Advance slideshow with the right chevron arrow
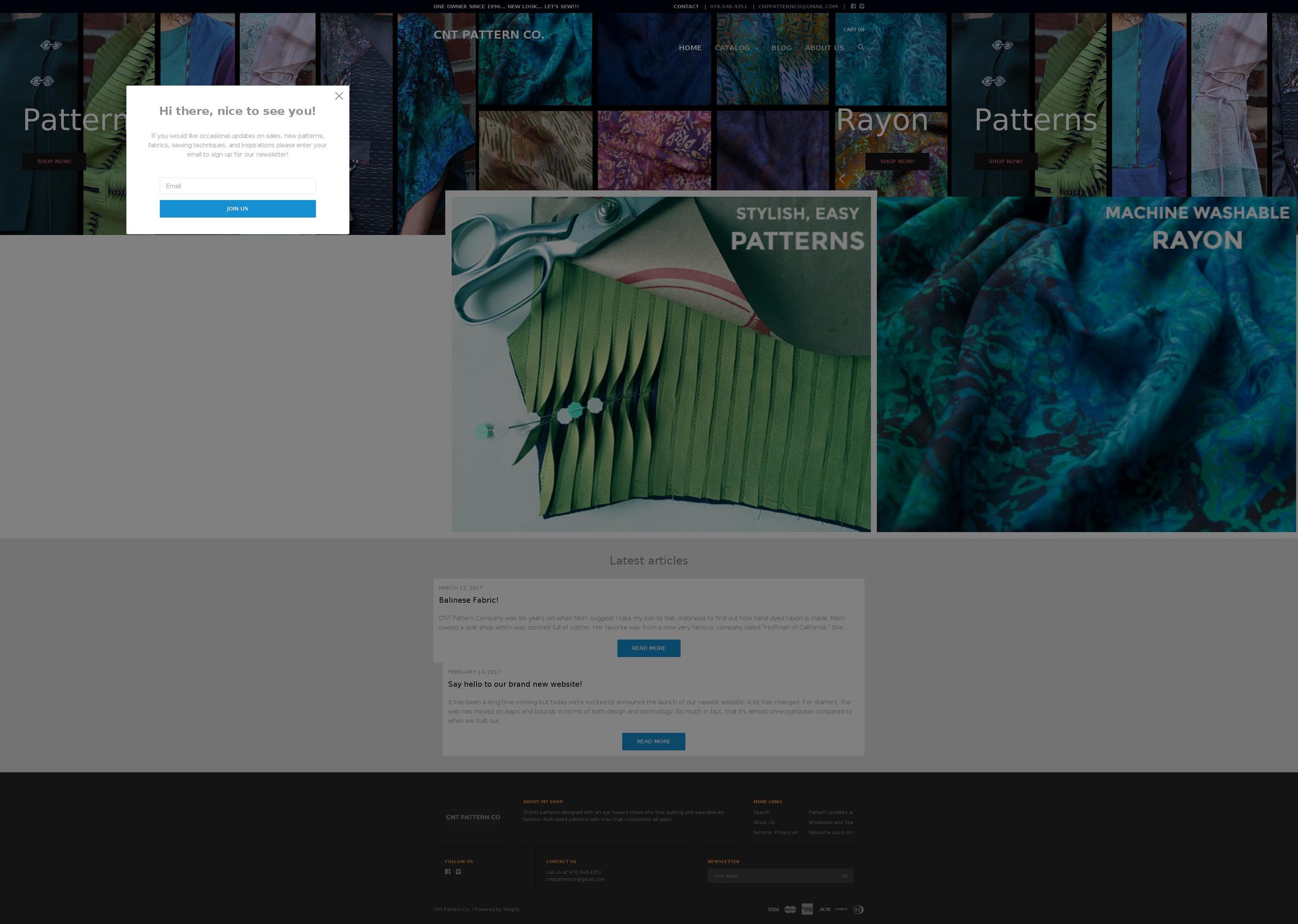The width and height of the screenshot is (1298, 924). click(x=857, y=178)
